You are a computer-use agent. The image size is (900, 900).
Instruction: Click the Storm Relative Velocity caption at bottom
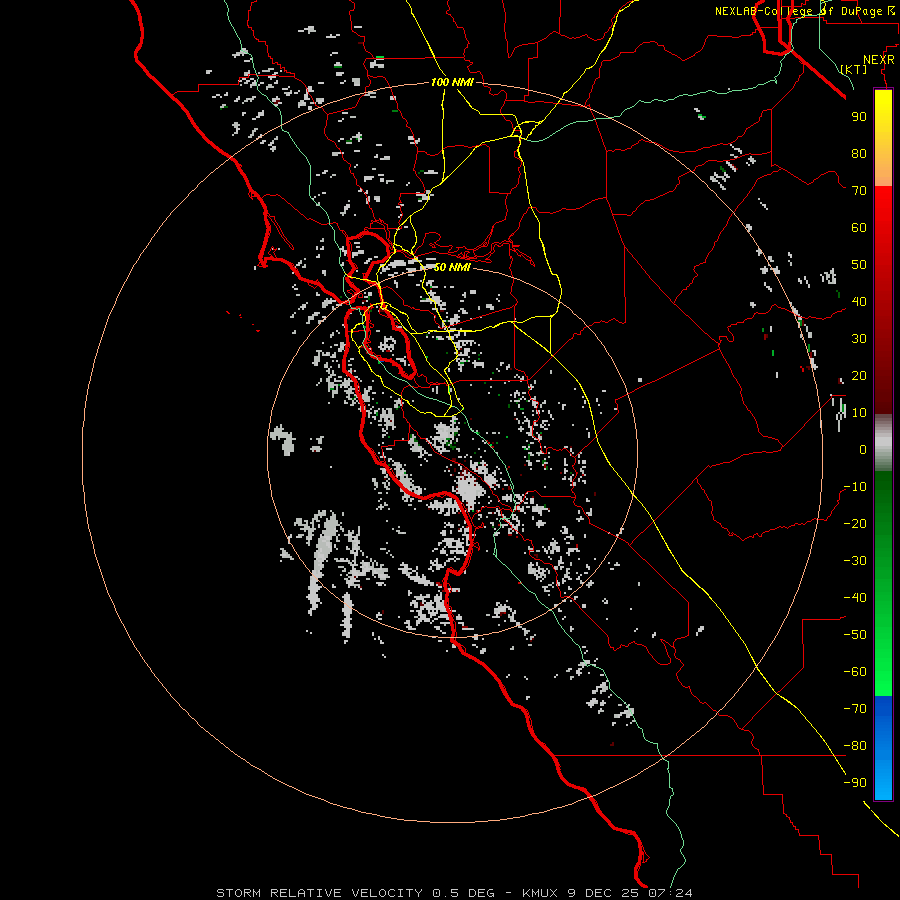454,893
